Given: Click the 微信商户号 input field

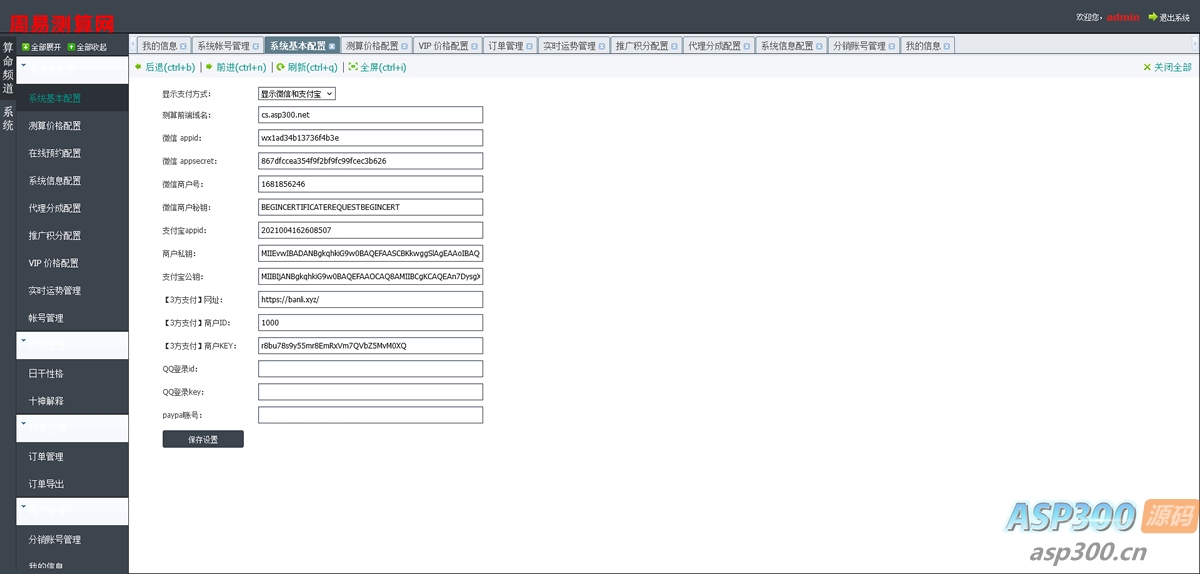Looking at the screenshot, I should point(370,184).
